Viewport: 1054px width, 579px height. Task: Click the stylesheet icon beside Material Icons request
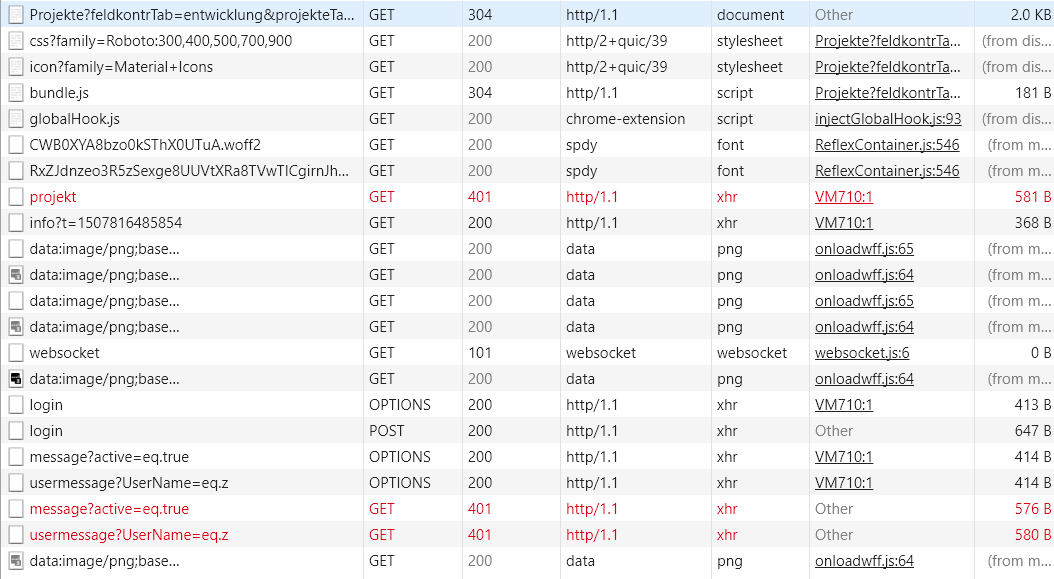tap(14, 66)
